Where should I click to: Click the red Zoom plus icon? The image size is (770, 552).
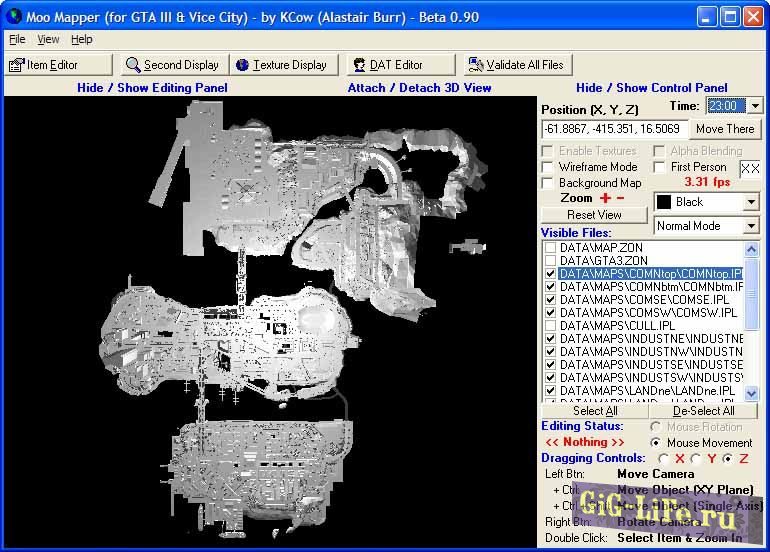pos(605,198)
